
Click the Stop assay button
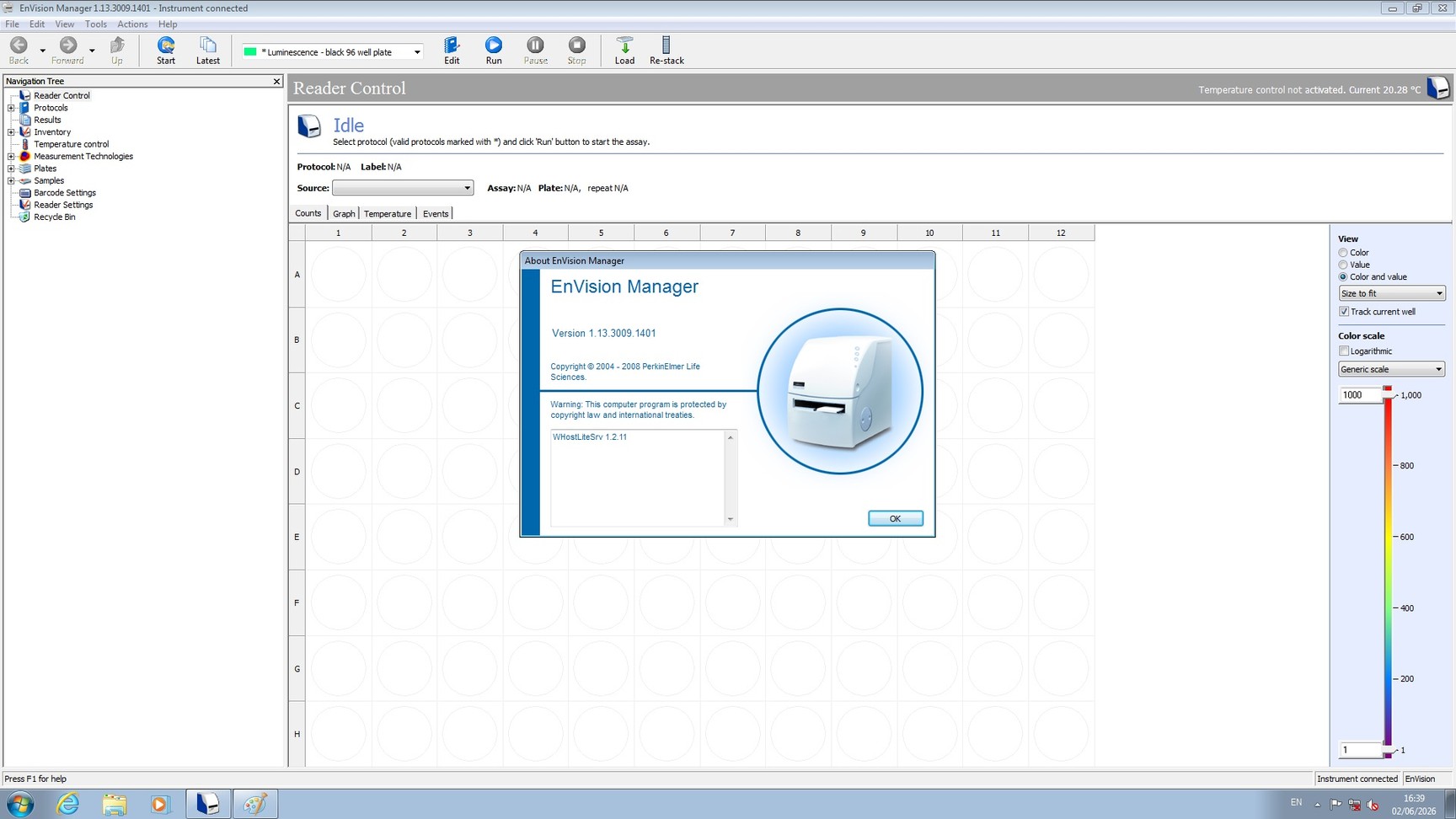tap(576, 50)
